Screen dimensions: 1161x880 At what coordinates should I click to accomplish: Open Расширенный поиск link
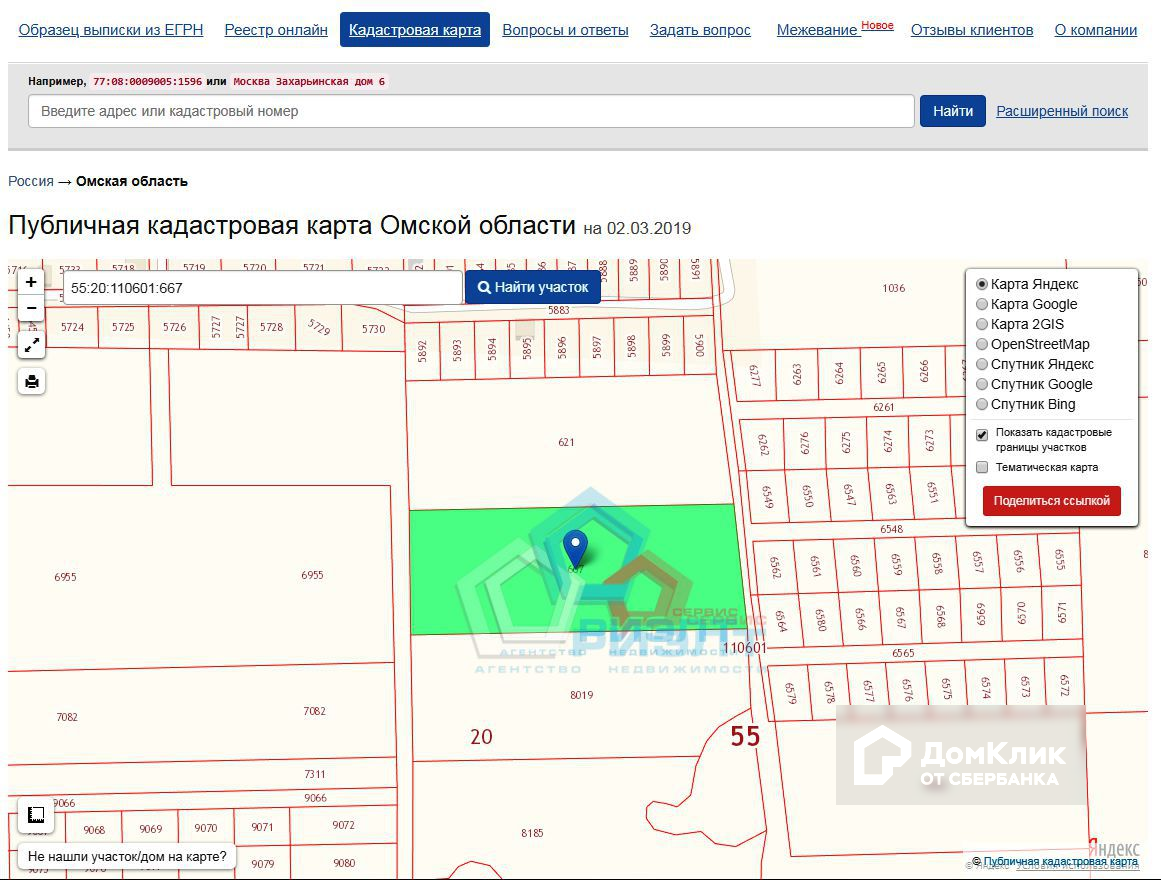click(x=1062, y=111)
